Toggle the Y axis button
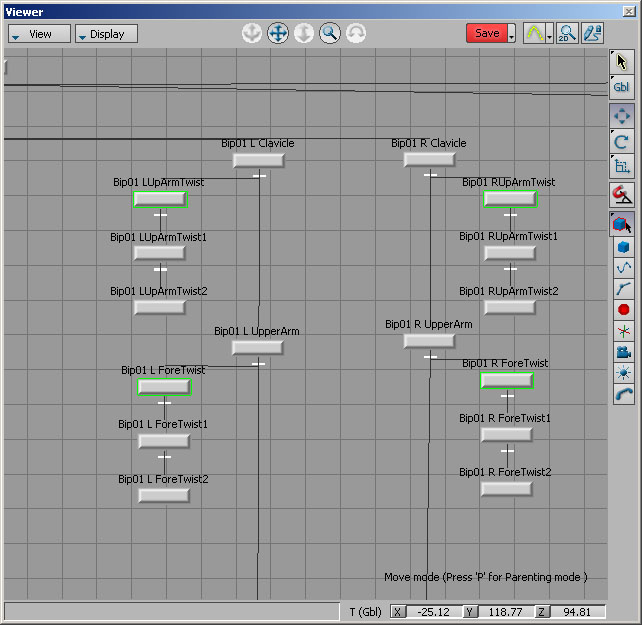Image resolution: width=642 pixels, height=625 pixels. (470, 612)
